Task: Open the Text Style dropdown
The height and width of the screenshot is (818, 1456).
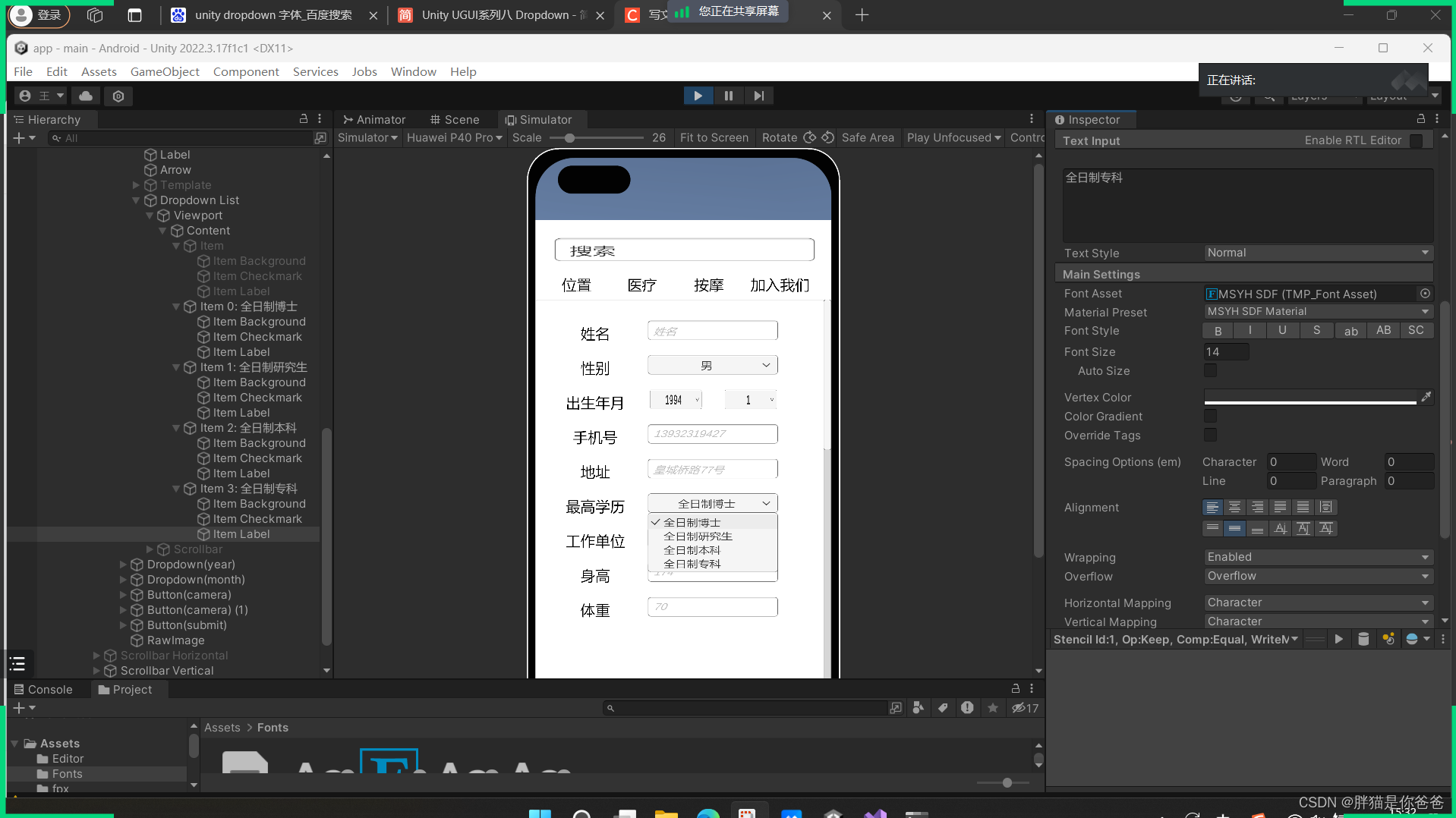Action: [1319, 253]
